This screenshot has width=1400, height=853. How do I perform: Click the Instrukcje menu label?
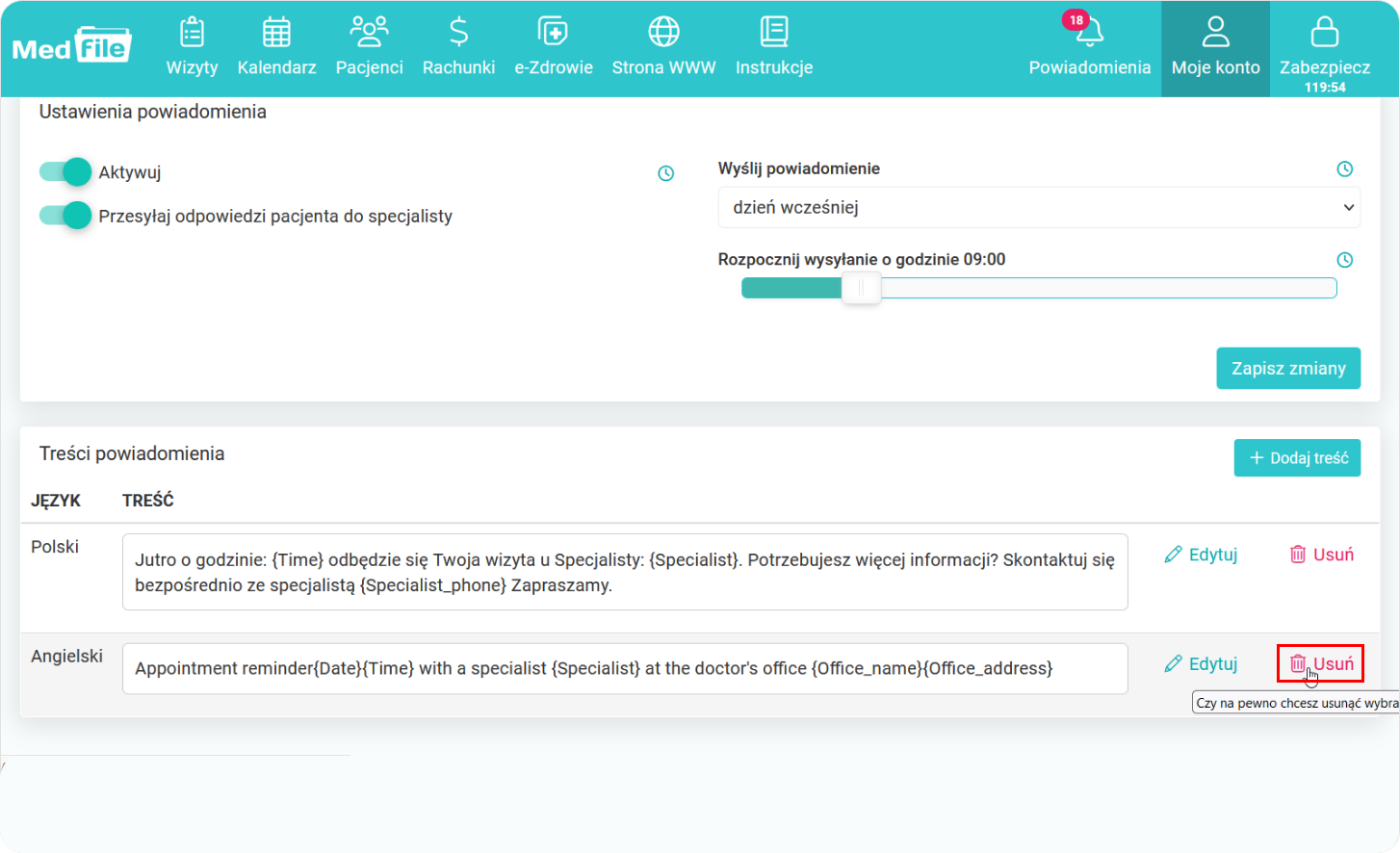click(x=774, y=67)
